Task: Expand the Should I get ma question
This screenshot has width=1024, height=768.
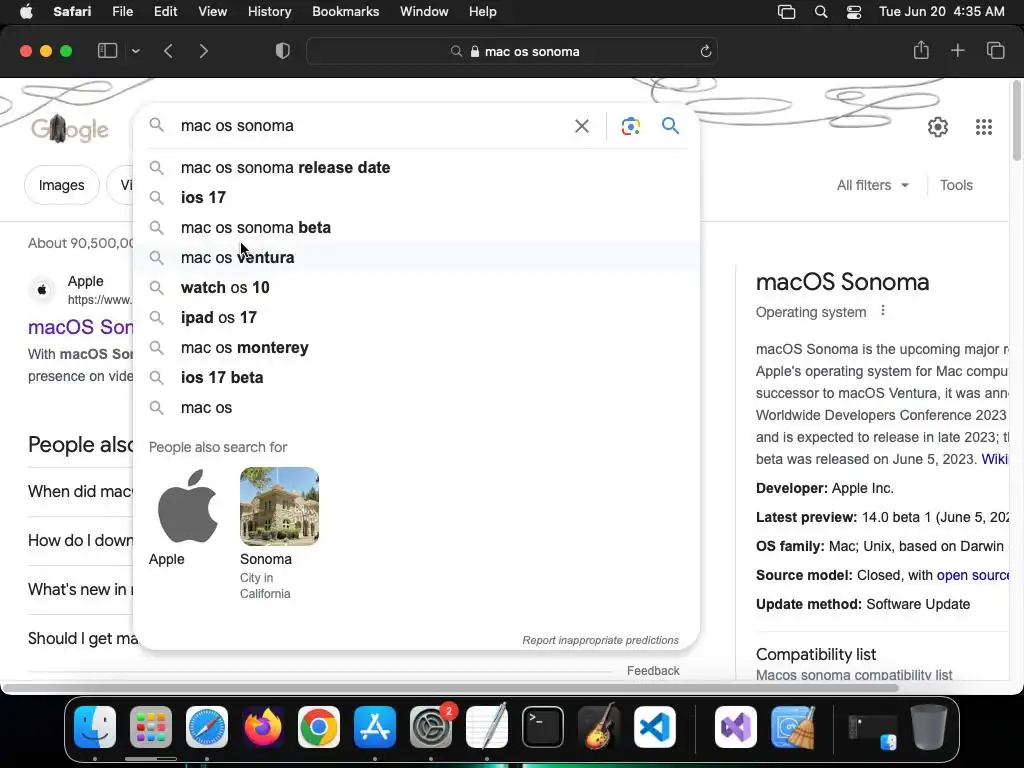Action: pyautogui.click(x=82, y=639)
